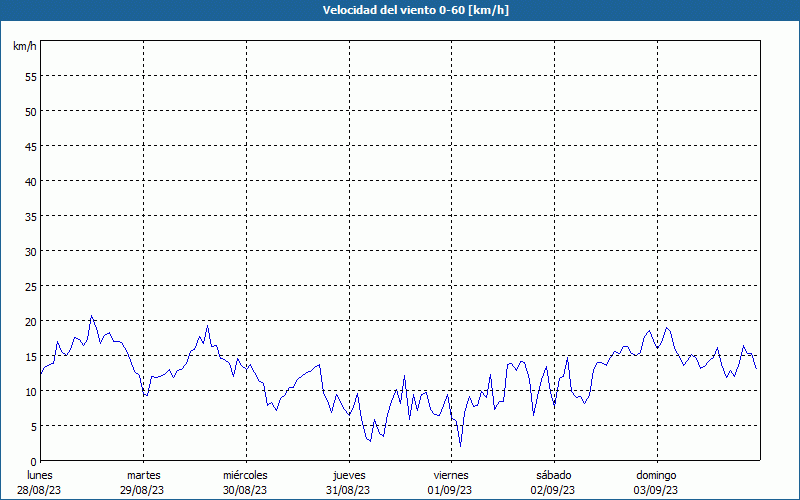800x500 pixels.
Task: Select the 40 value on the y-axis
Action: tap(31, 182)
